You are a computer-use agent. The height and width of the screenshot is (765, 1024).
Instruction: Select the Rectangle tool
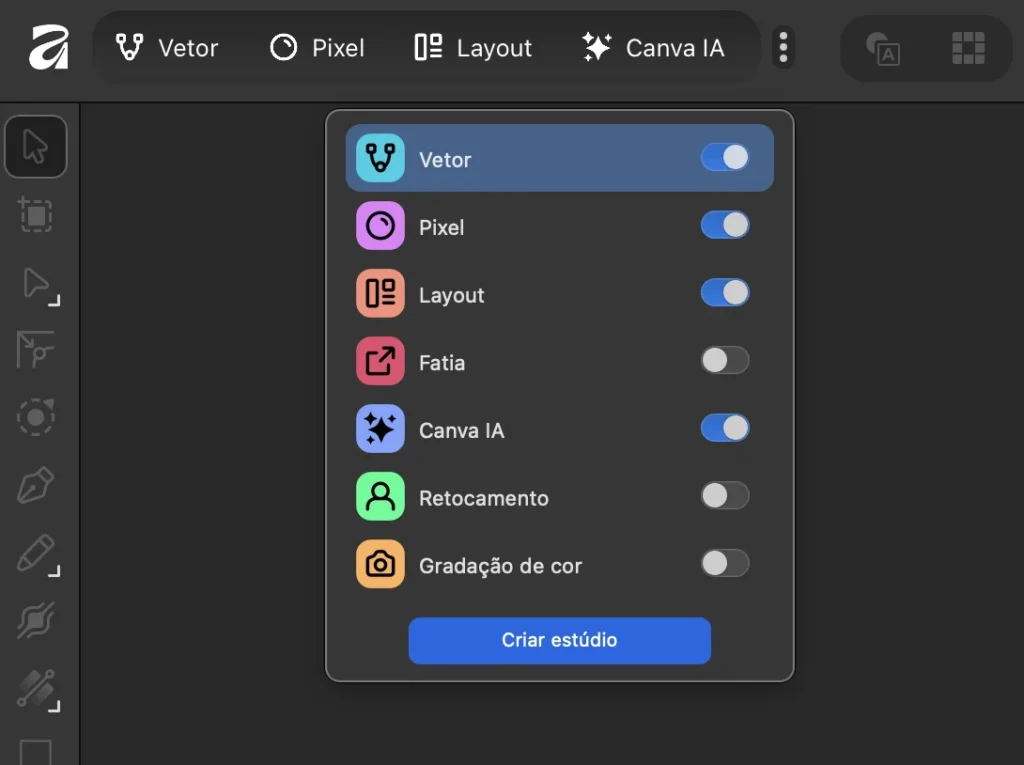tap(36, 752)
